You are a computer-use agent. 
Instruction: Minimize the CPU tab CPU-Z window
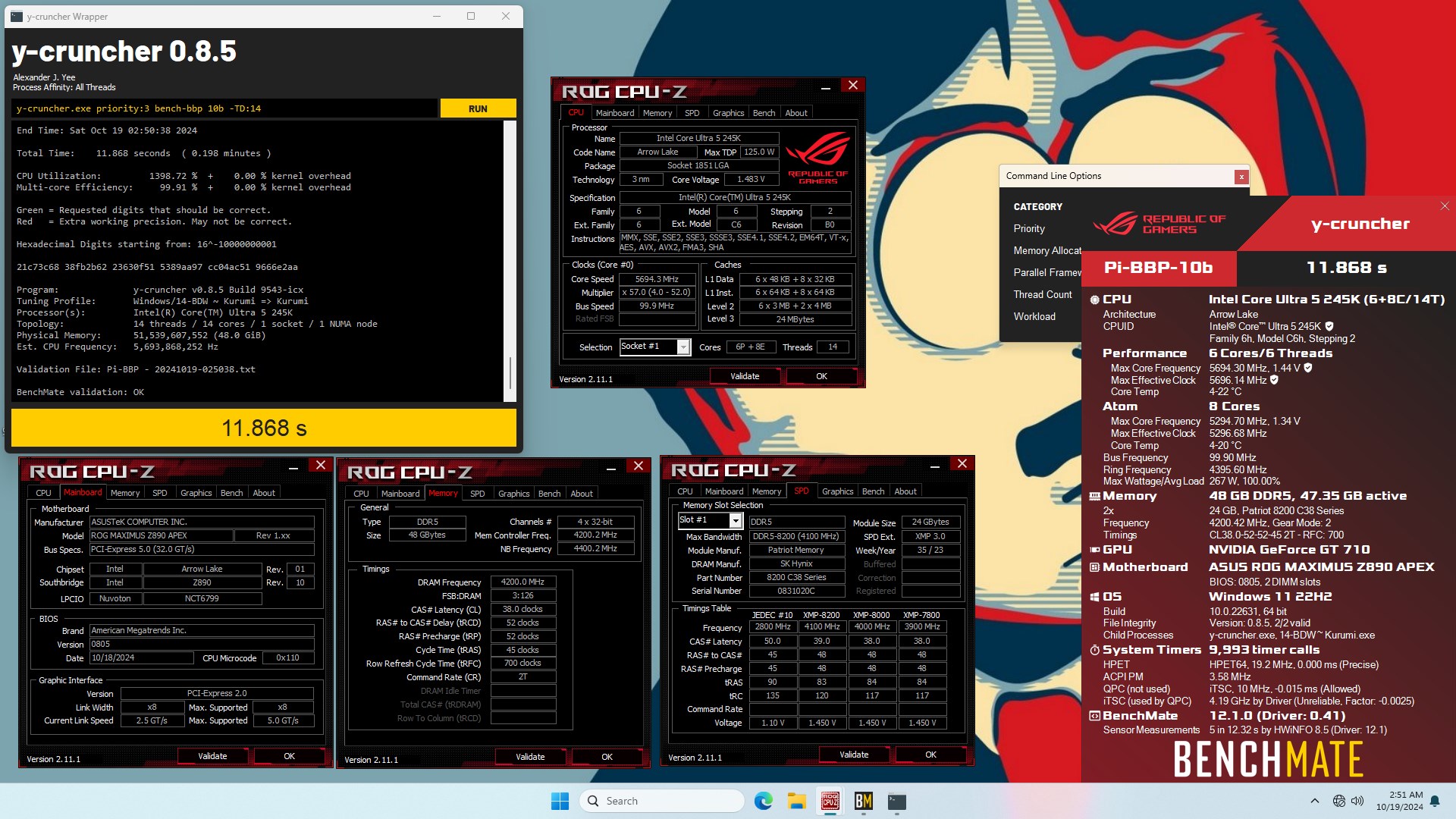click(826, 88)
